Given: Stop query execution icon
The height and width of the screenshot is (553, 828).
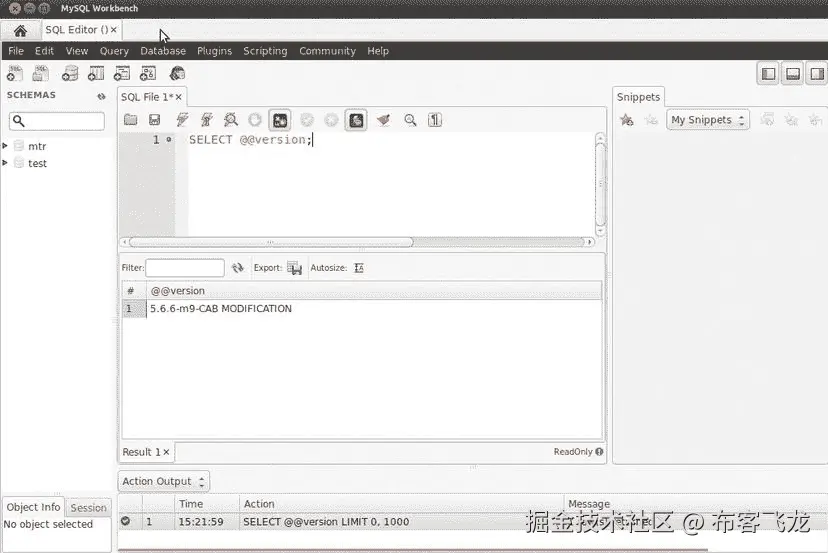Looking at the screenshot, I should [255, 120].
